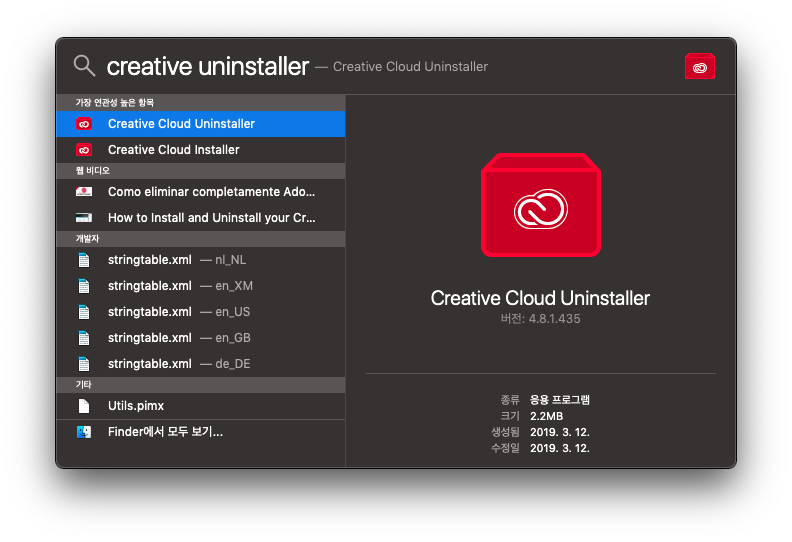This screenshot has width=792, height=542.
Task: Open the How to Install and Uninstall video result
Action: coord(201,218)
